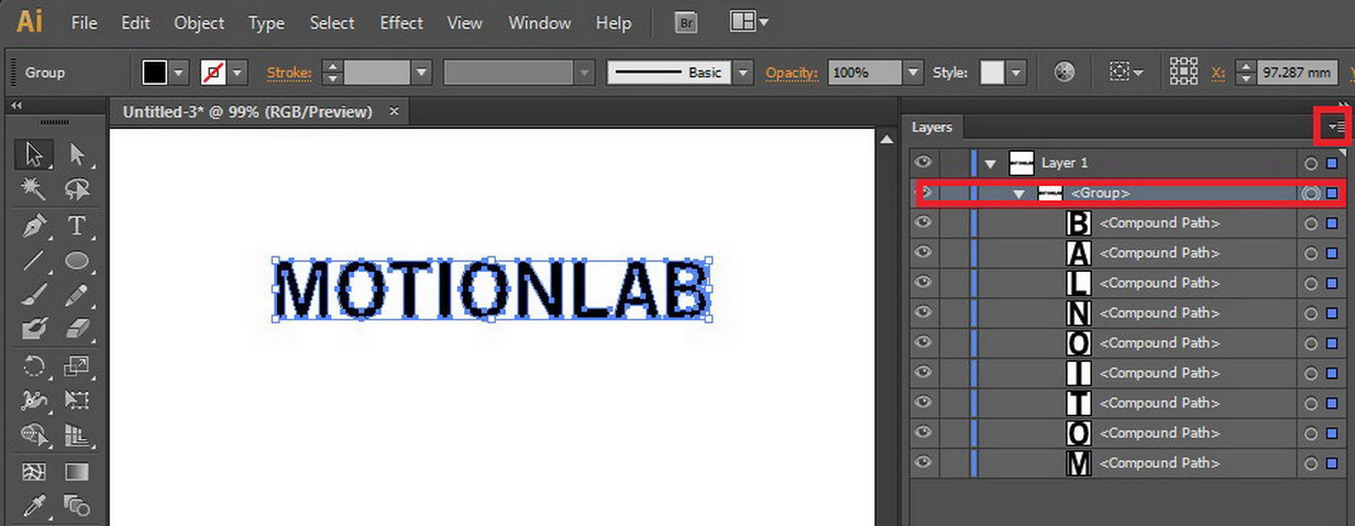Screen dimensions: 1355x526
Task: Close the Untitled-3 document tab
Action: click(x=394, y=111)
